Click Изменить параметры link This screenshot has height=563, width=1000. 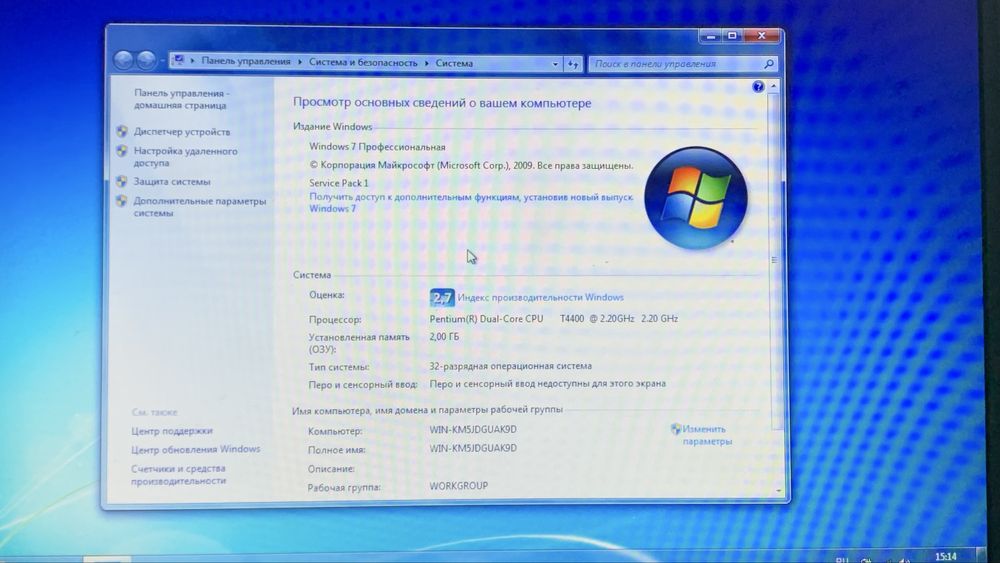707,435
